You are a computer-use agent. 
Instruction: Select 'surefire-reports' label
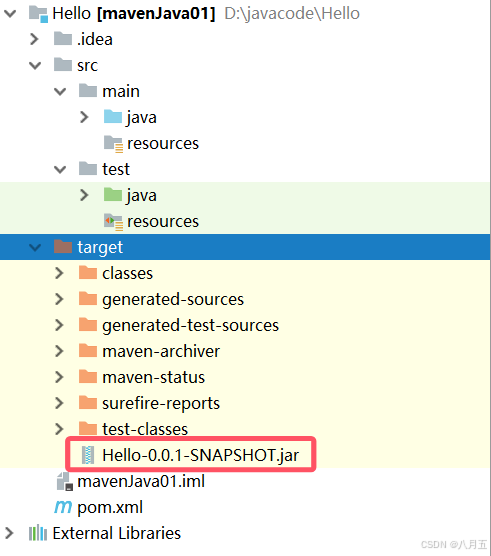[161, 404]
